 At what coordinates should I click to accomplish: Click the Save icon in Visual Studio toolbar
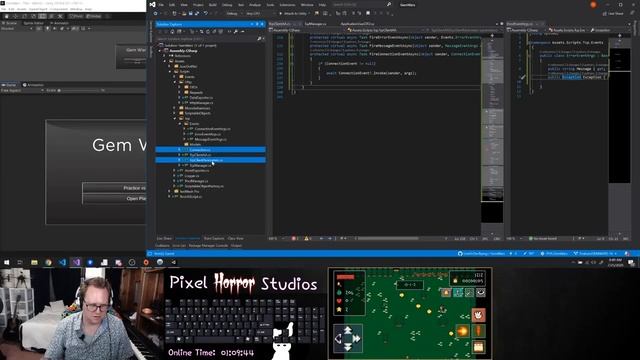tap(190, 13)
